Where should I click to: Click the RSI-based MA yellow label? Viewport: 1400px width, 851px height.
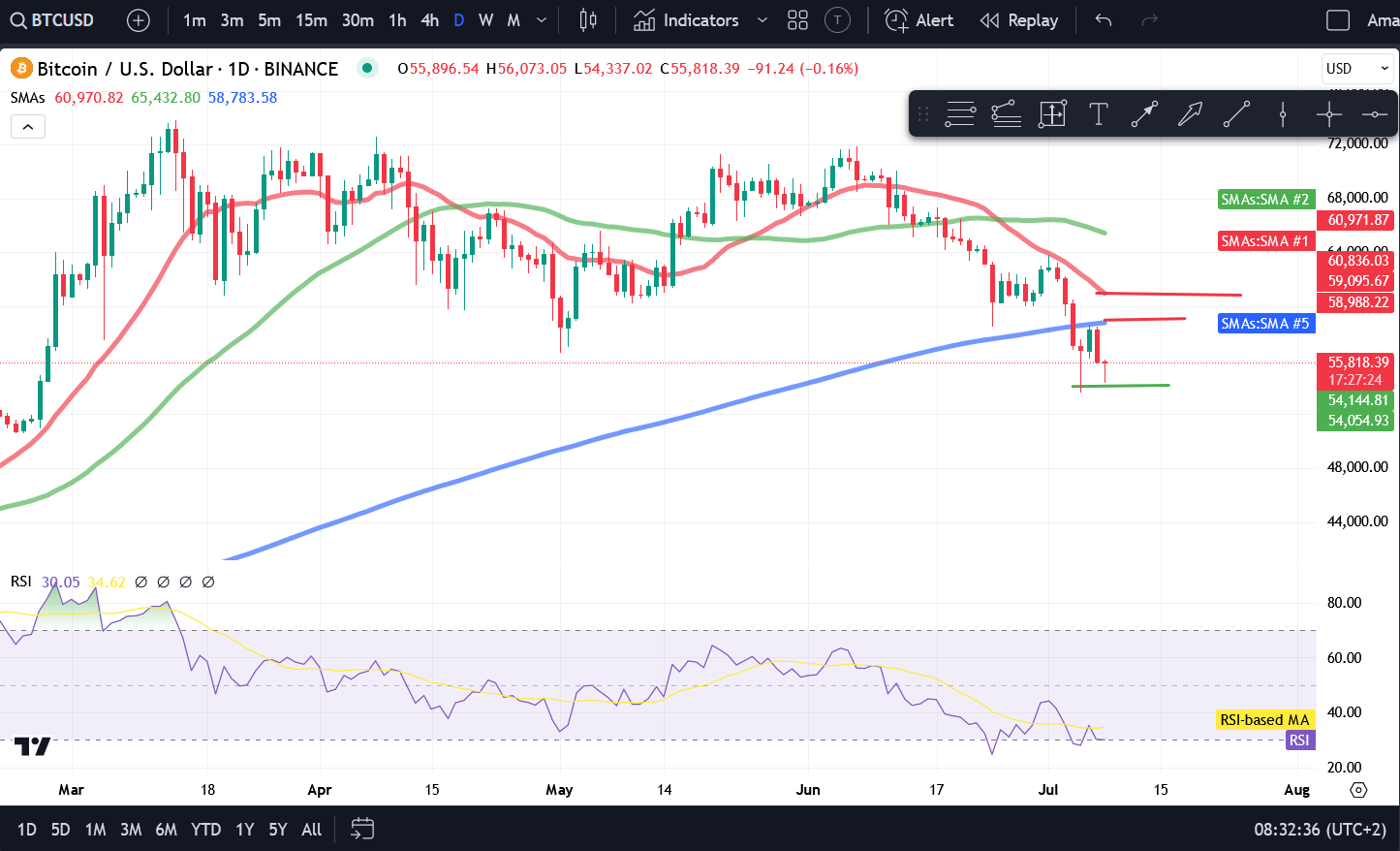(1264, 720)
